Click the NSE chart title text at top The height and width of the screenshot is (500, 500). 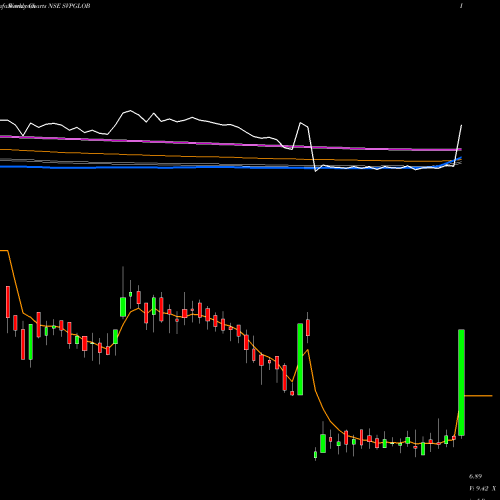(45, 6)
